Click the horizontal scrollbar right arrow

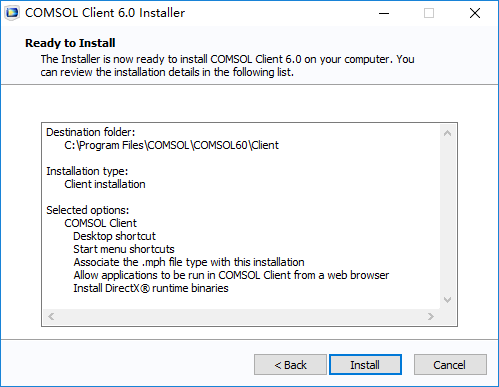[x=431, y=316]
